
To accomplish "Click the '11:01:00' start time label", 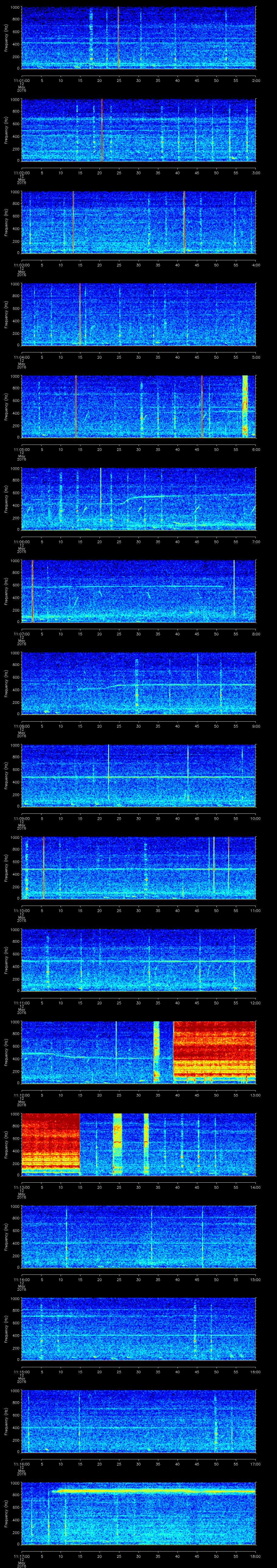I will coord(21,80).
